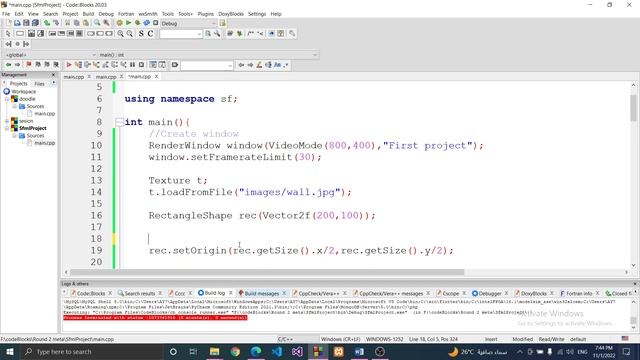Jump forward with the right arrow
The height and width of the screenshot is (360, 640).
click(x=17, y=65)
